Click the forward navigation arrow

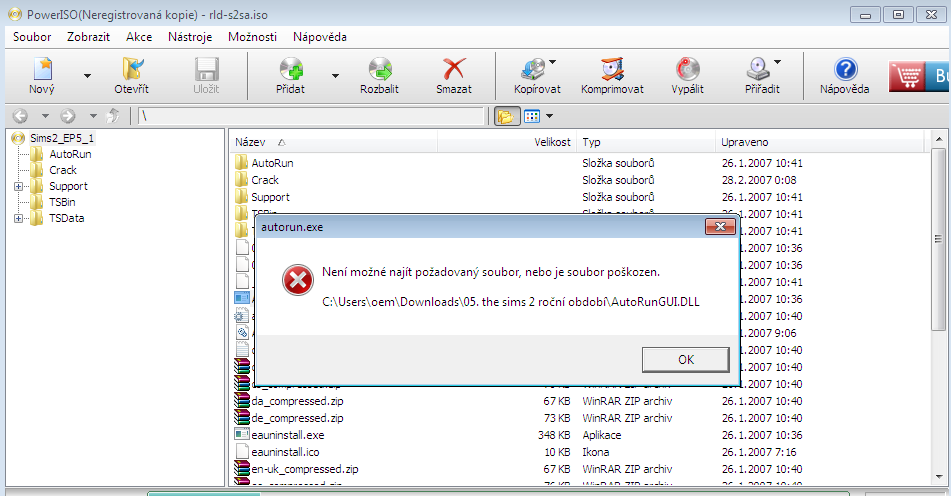68,115
